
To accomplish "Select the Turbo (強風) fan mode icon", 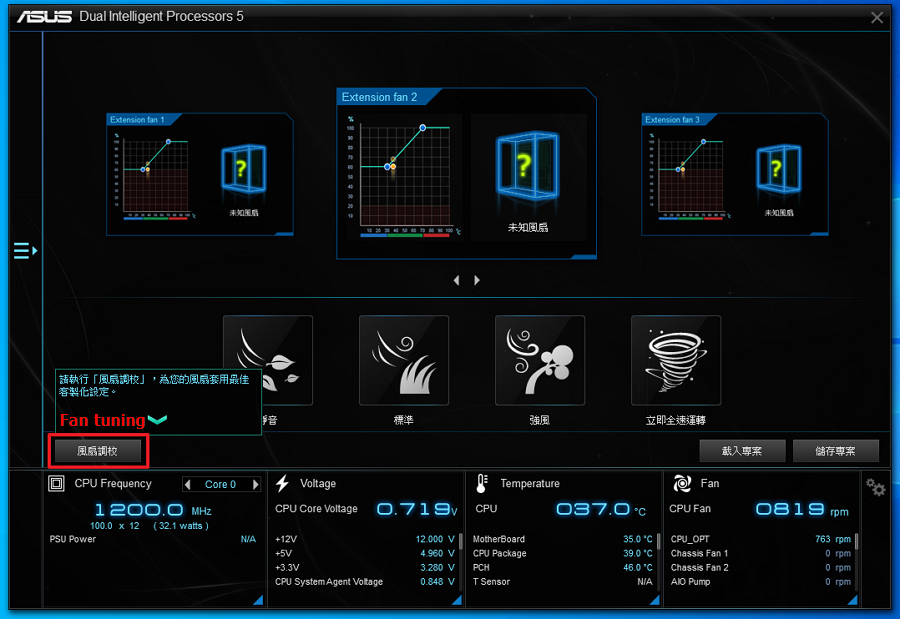I will [x=539, y=360].
